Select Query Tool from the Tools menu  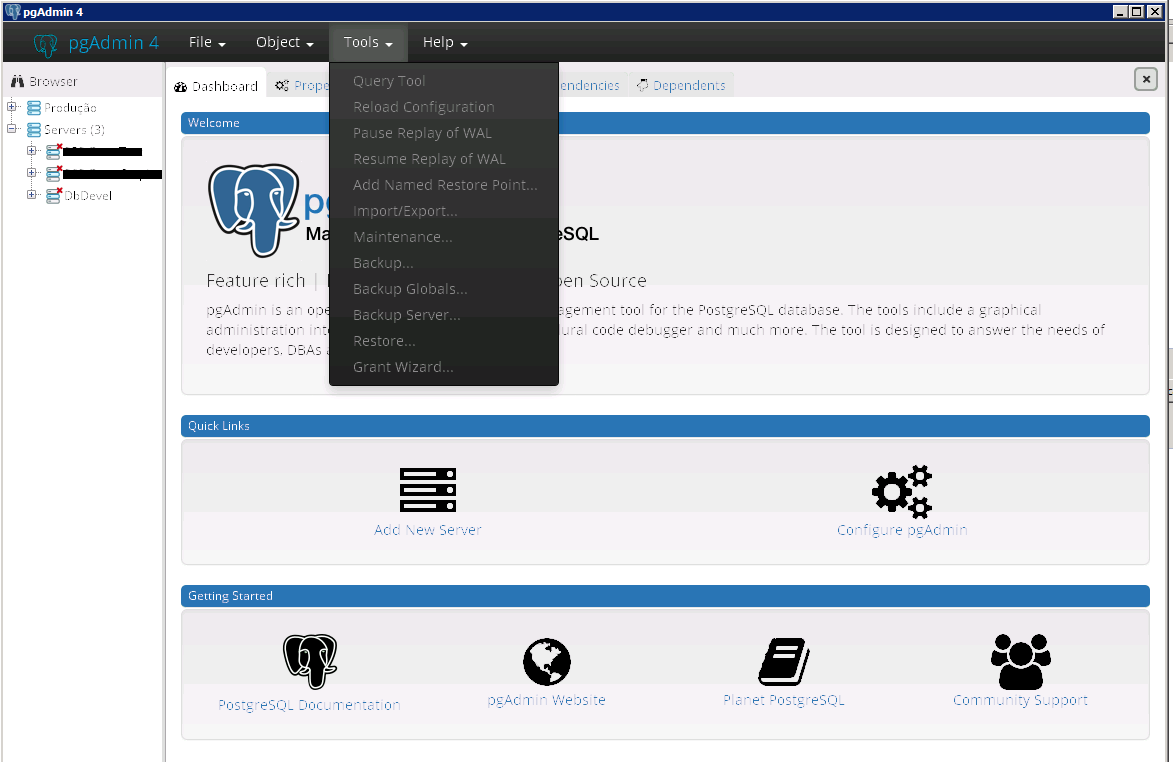pos(389,81)
